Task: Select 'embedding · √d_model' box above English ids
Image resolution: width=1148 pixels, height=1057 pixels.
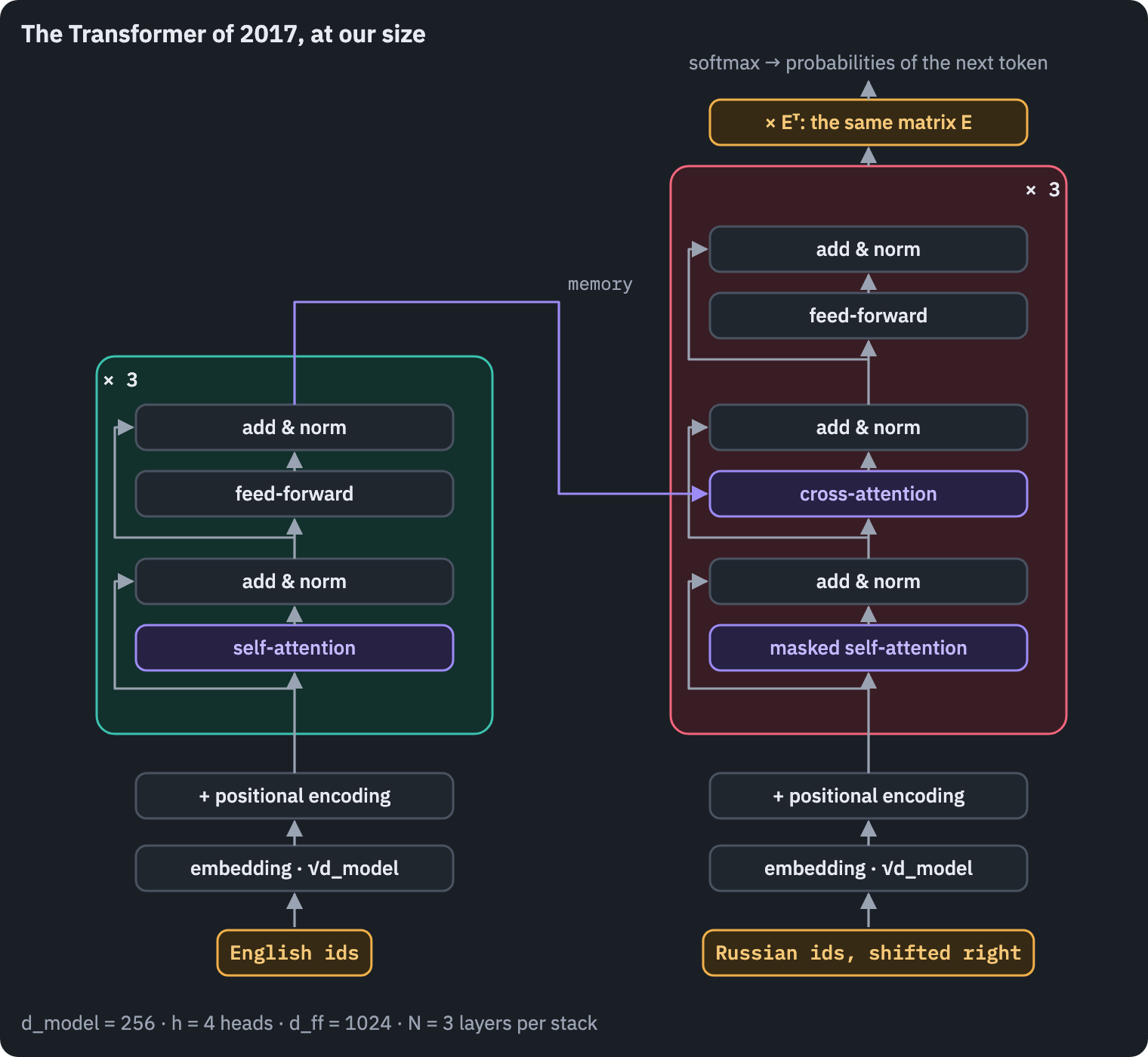Action: tap(295, 868)
